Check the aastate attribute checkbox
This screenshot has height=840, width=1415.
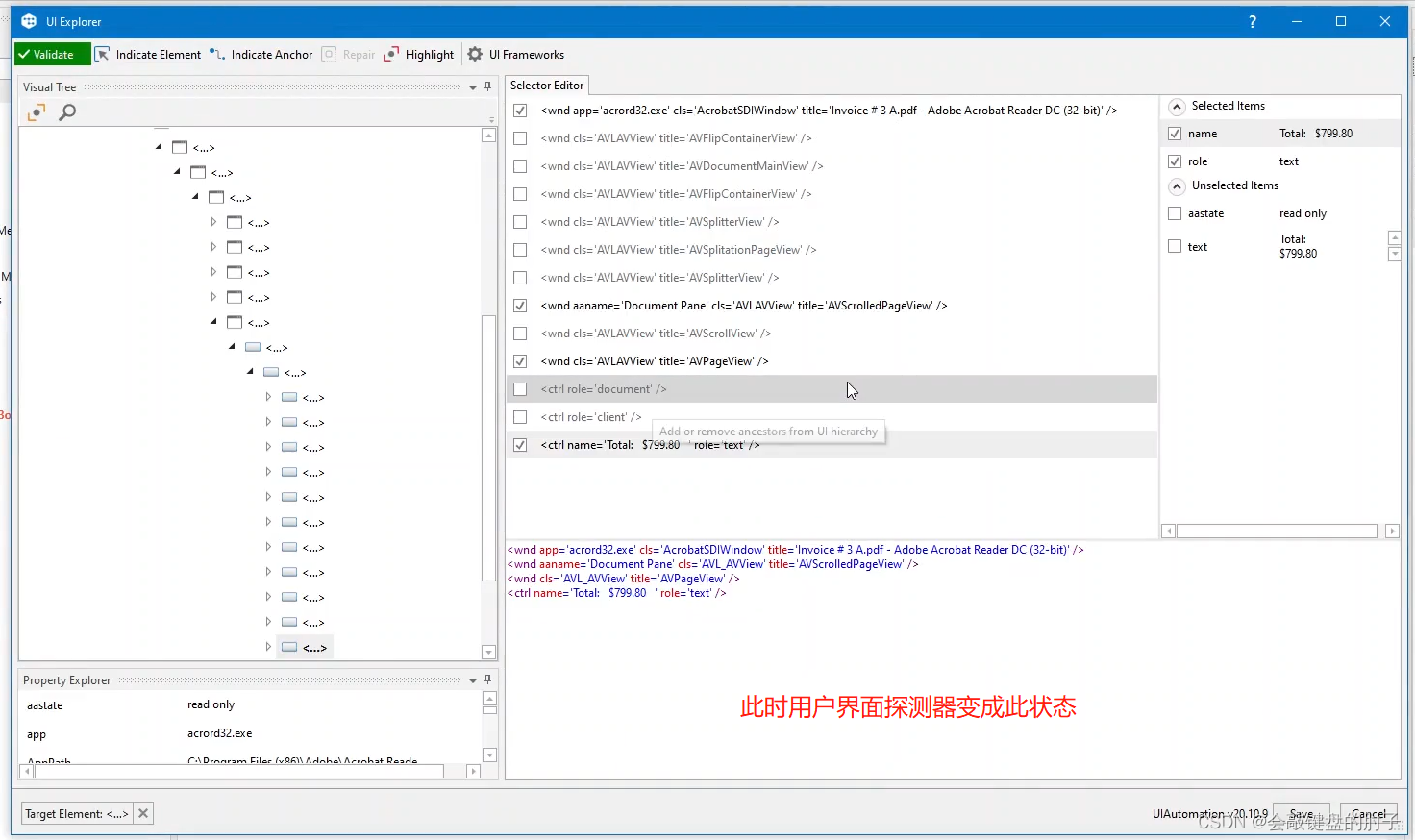pos(1175,213)
